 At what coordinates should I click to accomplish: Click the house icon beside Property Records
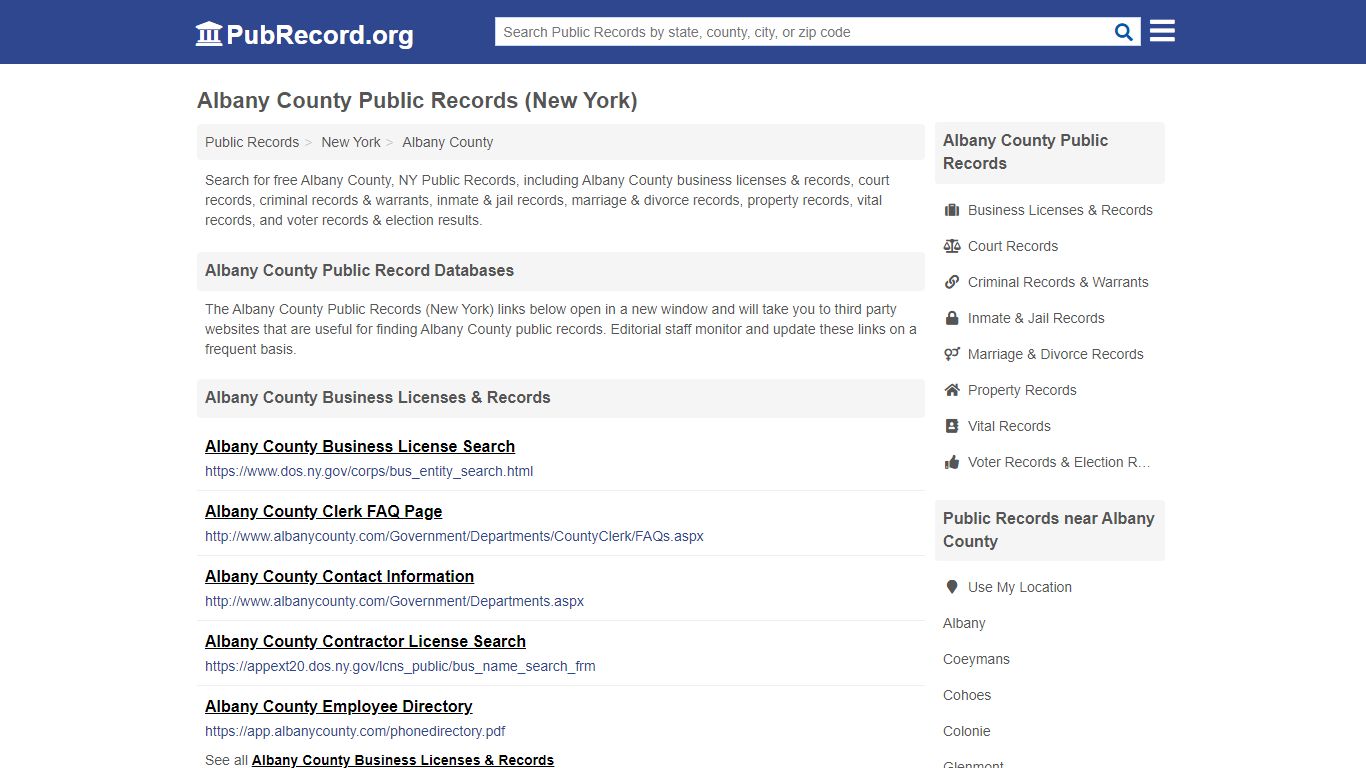click(x=952, y=390)
